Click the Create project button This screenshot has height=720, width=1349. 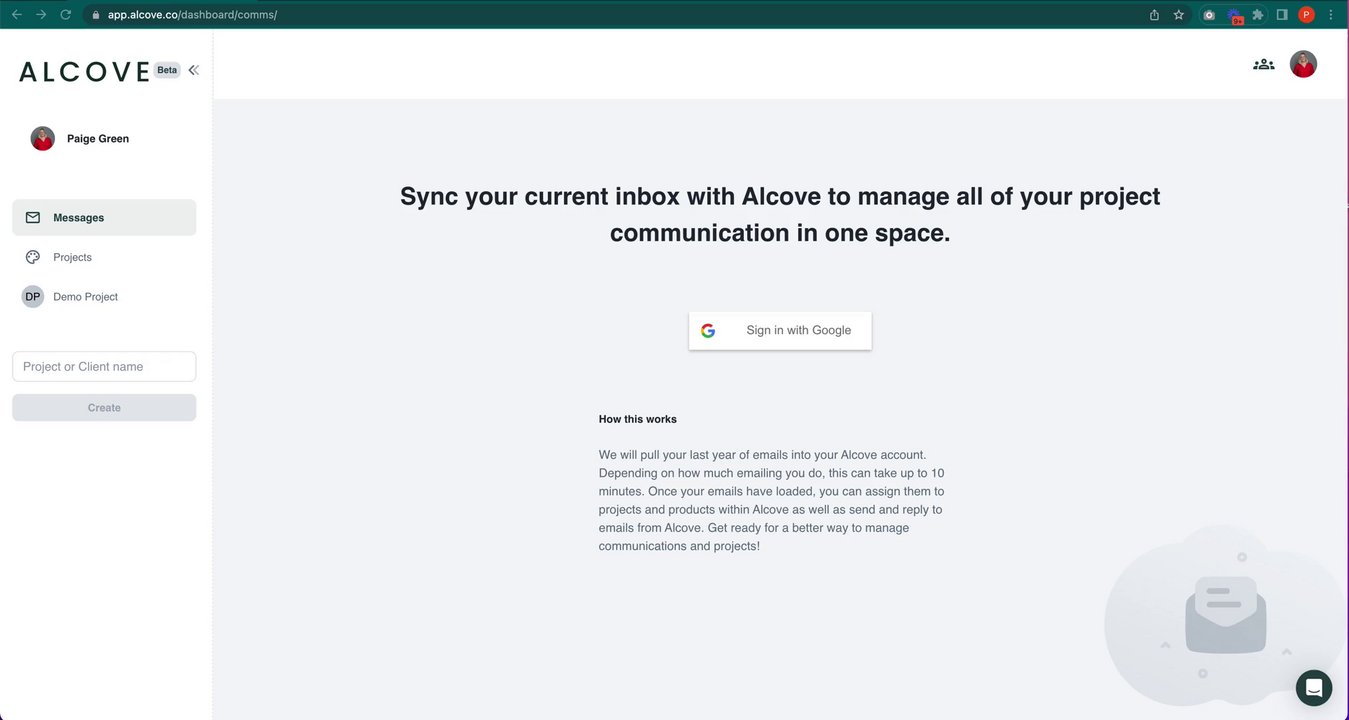click(104, 408)
